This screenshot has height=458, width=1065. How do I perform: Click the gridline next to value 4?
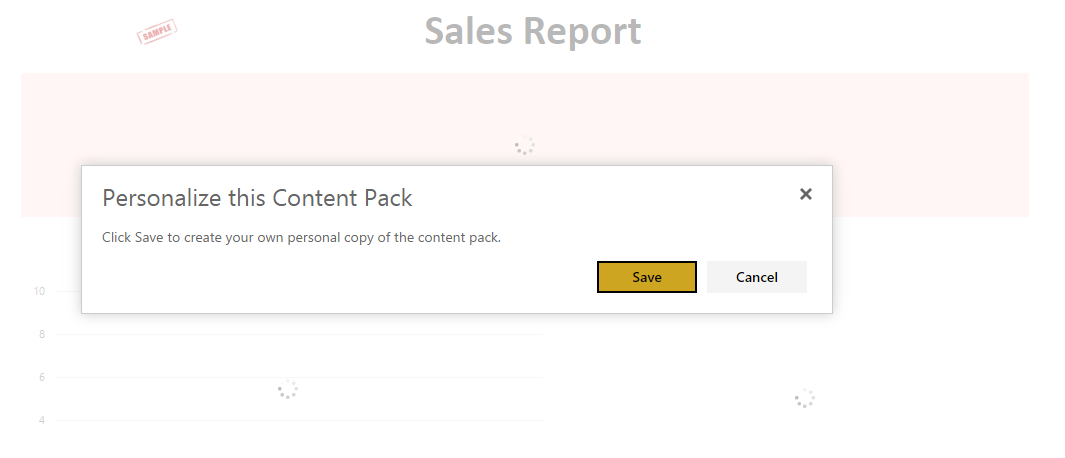click(299, 421)
